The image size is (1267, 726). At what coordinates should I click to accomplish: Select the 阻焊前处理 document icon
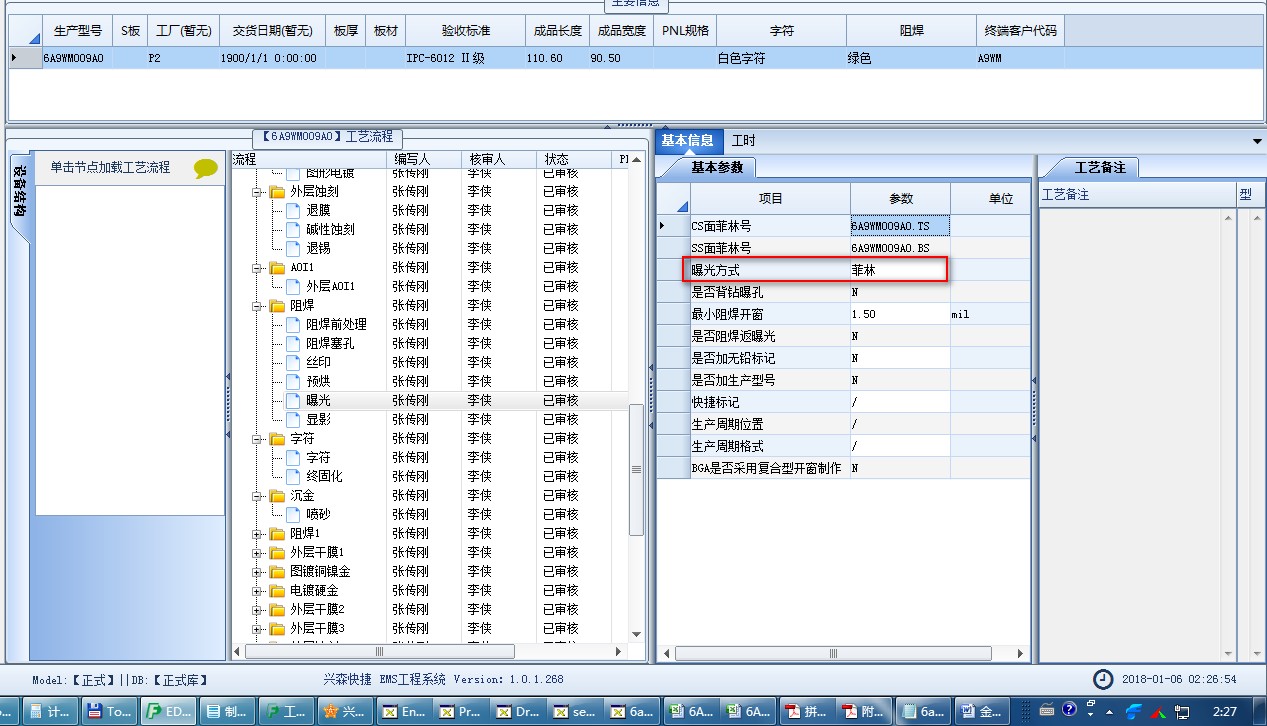coord(292,324)
